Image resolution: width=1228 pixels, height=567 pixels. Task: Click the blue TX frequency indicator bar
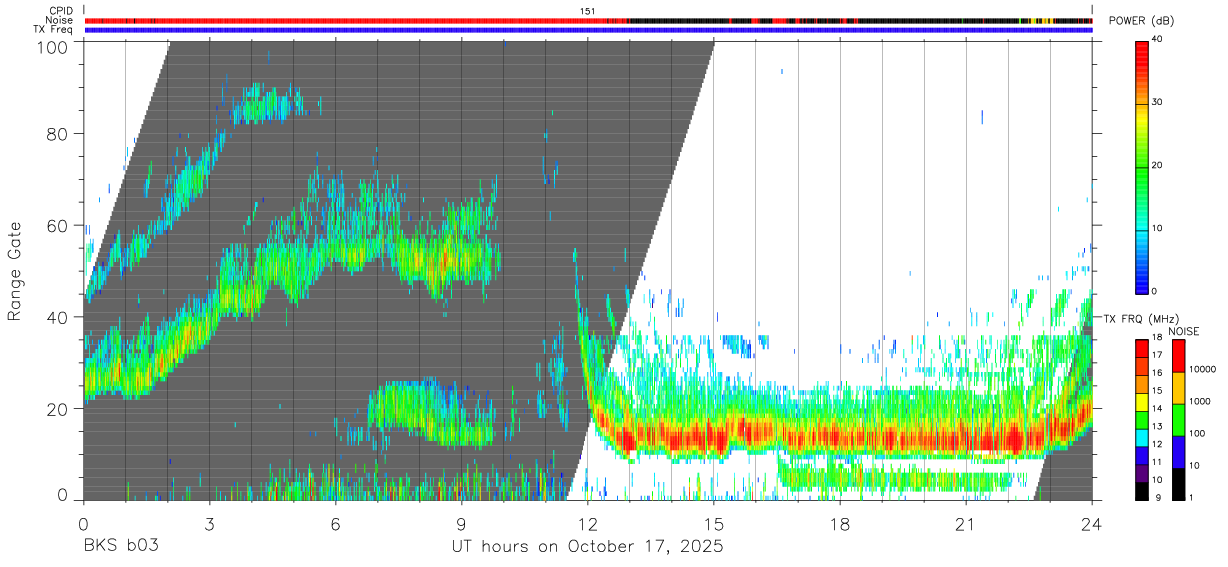tap(588, 30)
